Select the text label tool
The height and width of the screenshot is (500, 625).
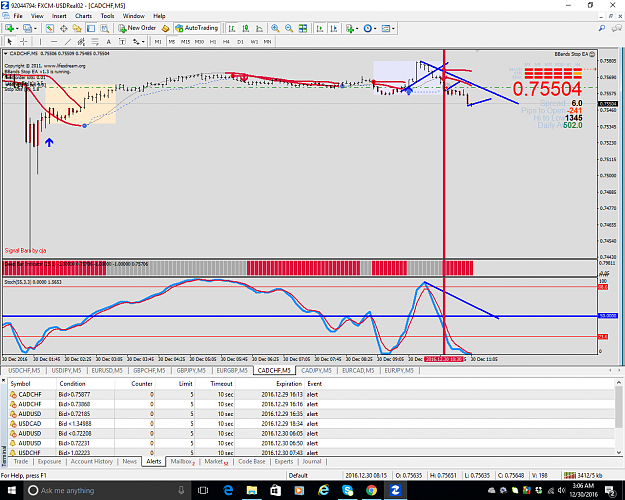click(x=122, y=41)
